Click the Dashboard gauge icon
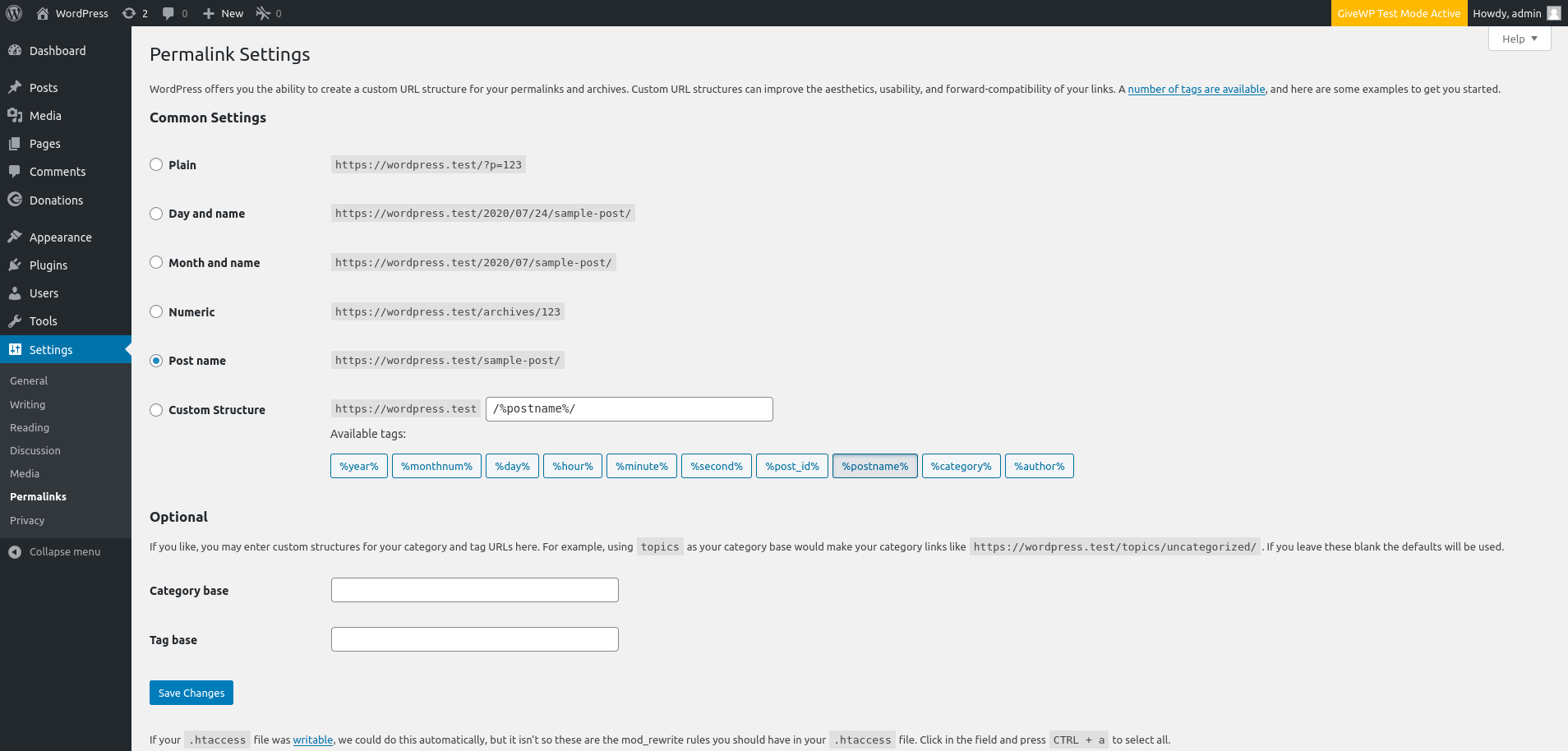Image resolution: width=1568 pixels, height=751 pixels. pyautogui.click(x=15, y=50)
